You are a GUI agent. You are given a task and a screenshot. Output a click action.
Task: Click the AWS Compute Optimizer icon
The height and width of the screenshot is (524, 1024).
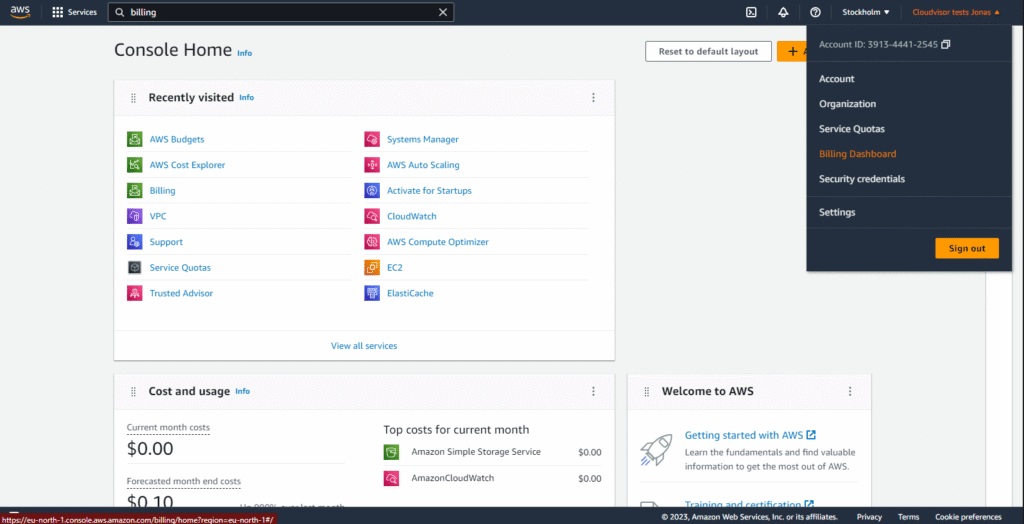(x=372, y=242)
